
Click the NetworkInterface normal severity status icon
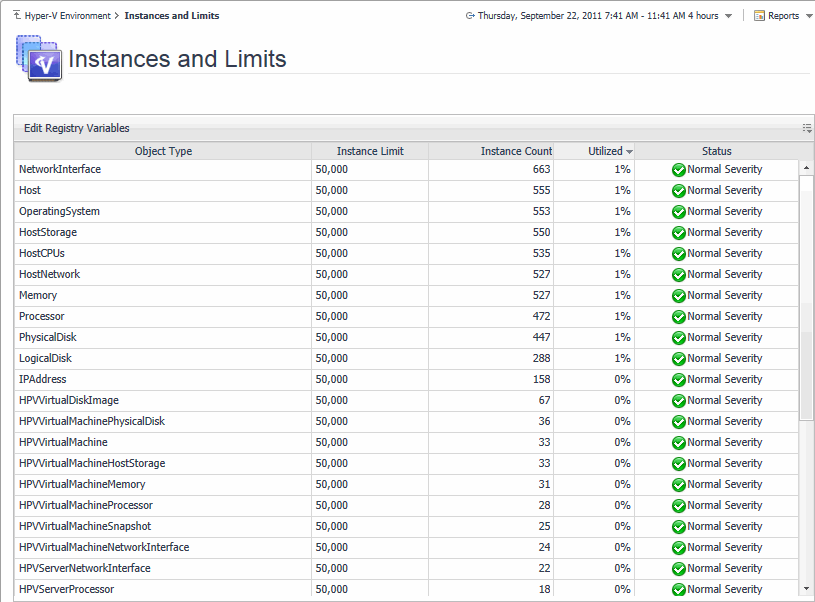678,170
